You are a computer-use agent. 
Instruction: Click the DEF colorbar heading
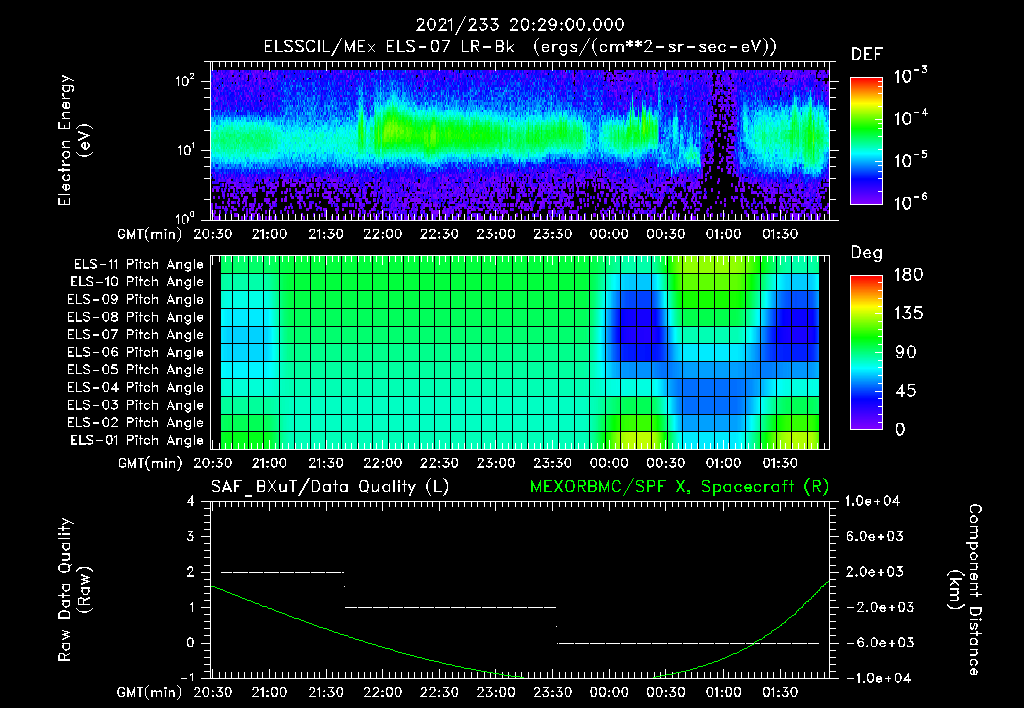[x=867, y=54]
